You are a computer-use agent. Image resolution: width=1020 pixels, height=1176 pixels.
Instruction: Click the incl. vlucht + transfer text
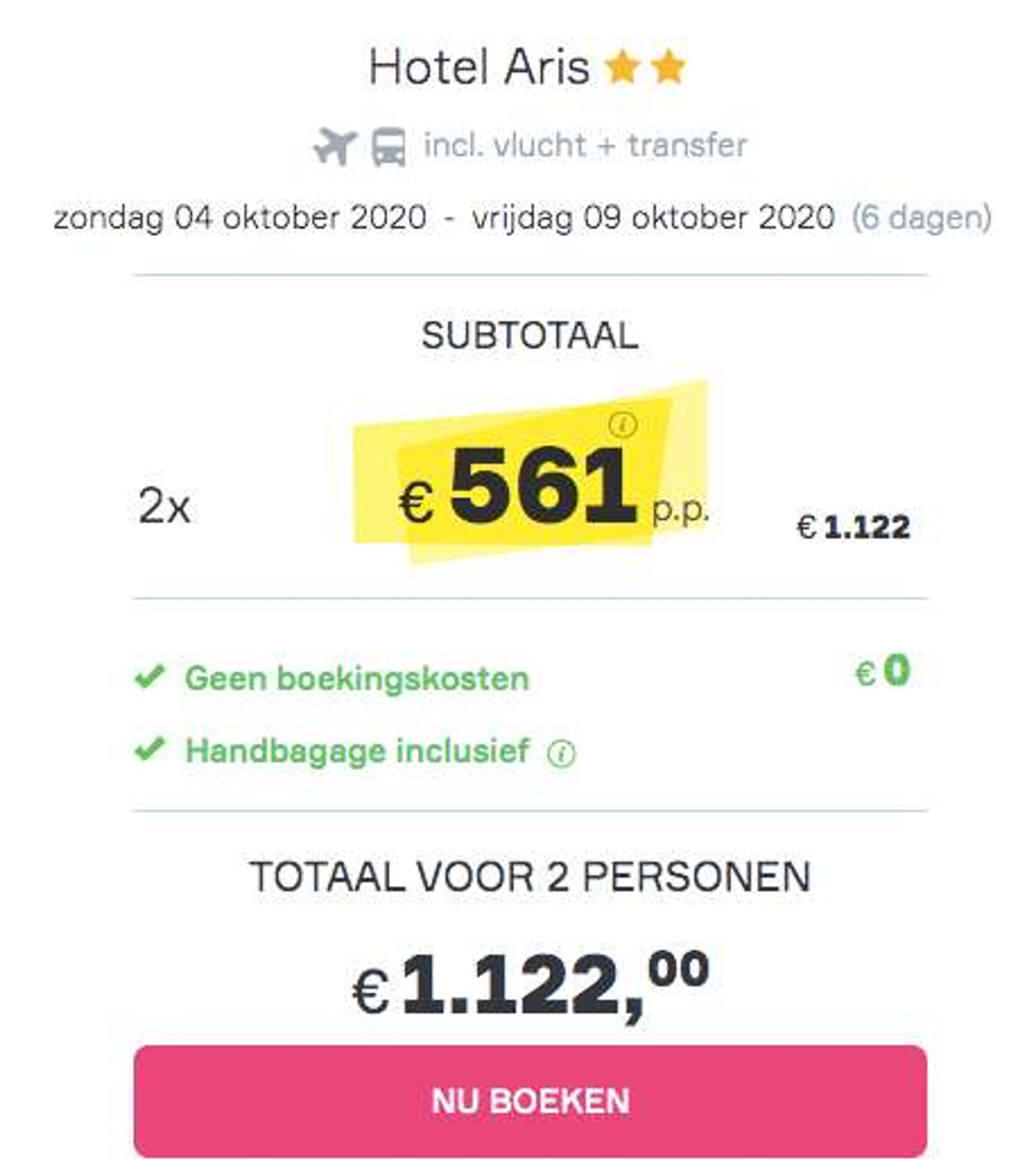pyautogui.click(x=585, y=146)
